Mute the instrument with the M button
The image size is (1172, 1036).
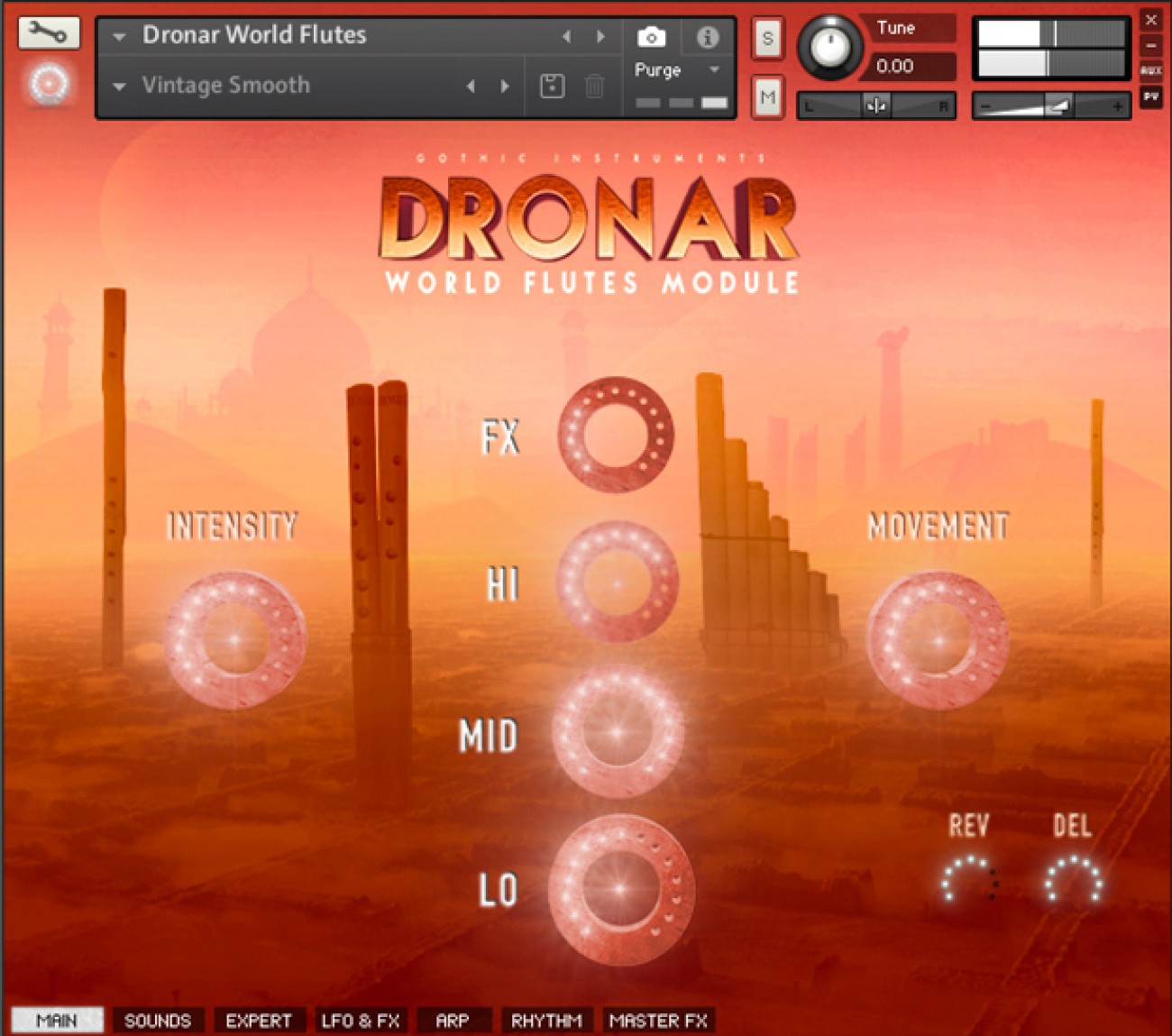click(767, 96)
